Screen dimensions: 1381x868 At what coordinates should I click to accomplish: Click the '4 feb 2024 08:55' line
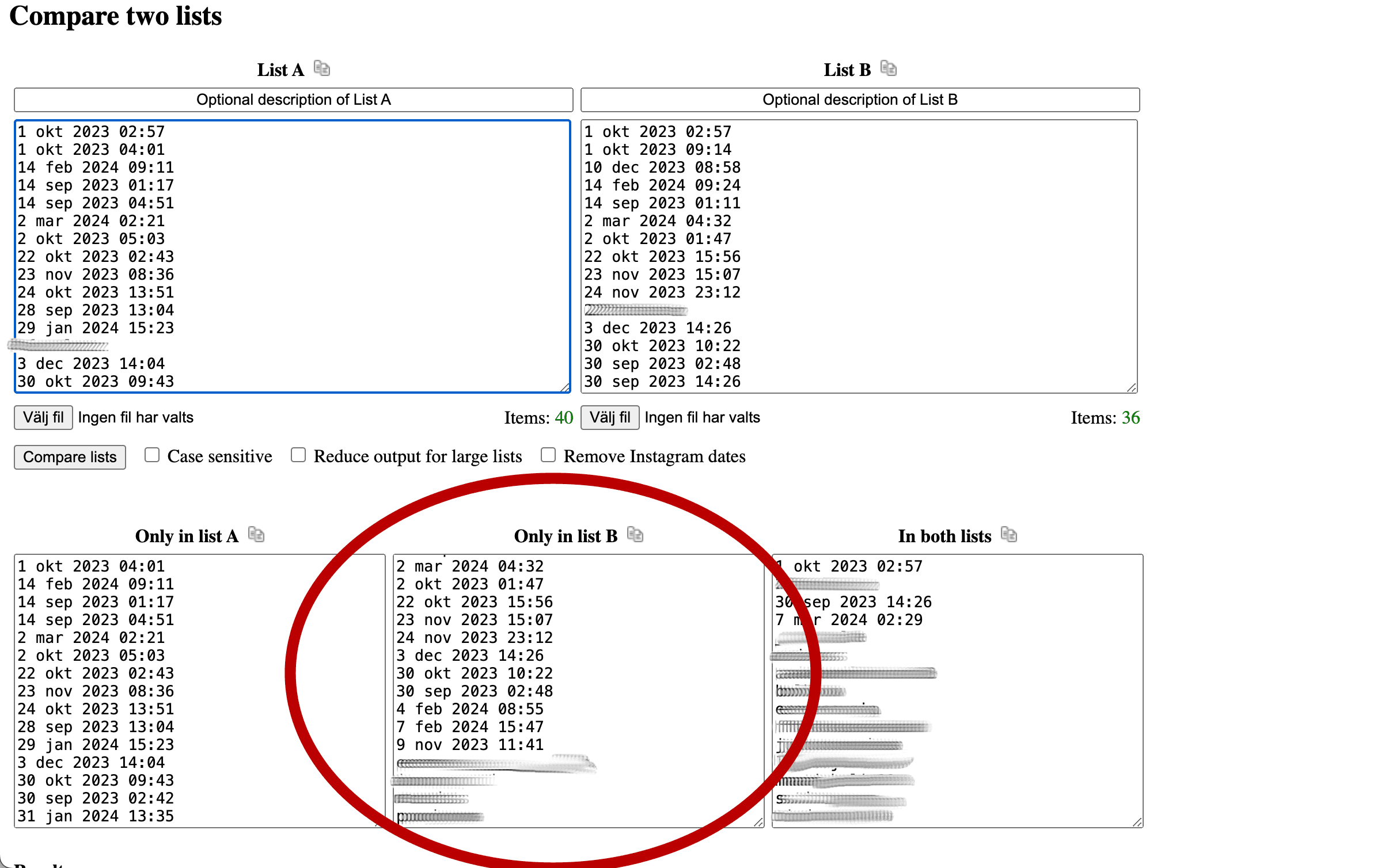click(x=470, y=709)
